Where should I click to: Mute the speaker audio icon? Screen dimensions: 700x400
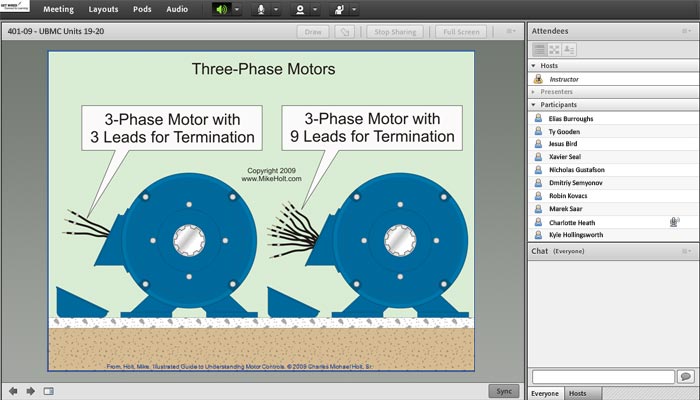point(220,9)
